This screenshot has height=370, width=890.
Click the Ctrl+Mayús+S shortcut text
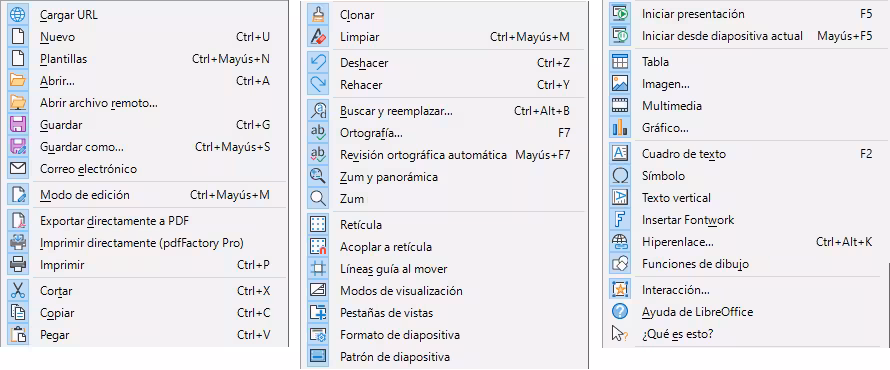(x=233, y=147)
